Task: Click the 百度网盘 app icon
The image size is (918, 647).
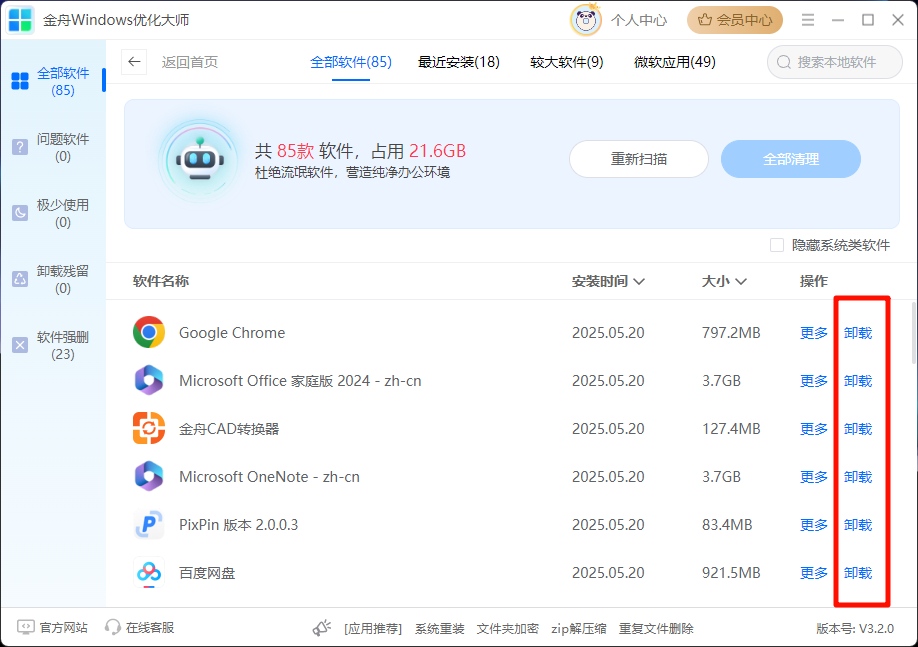Action: tap(149, 573)
